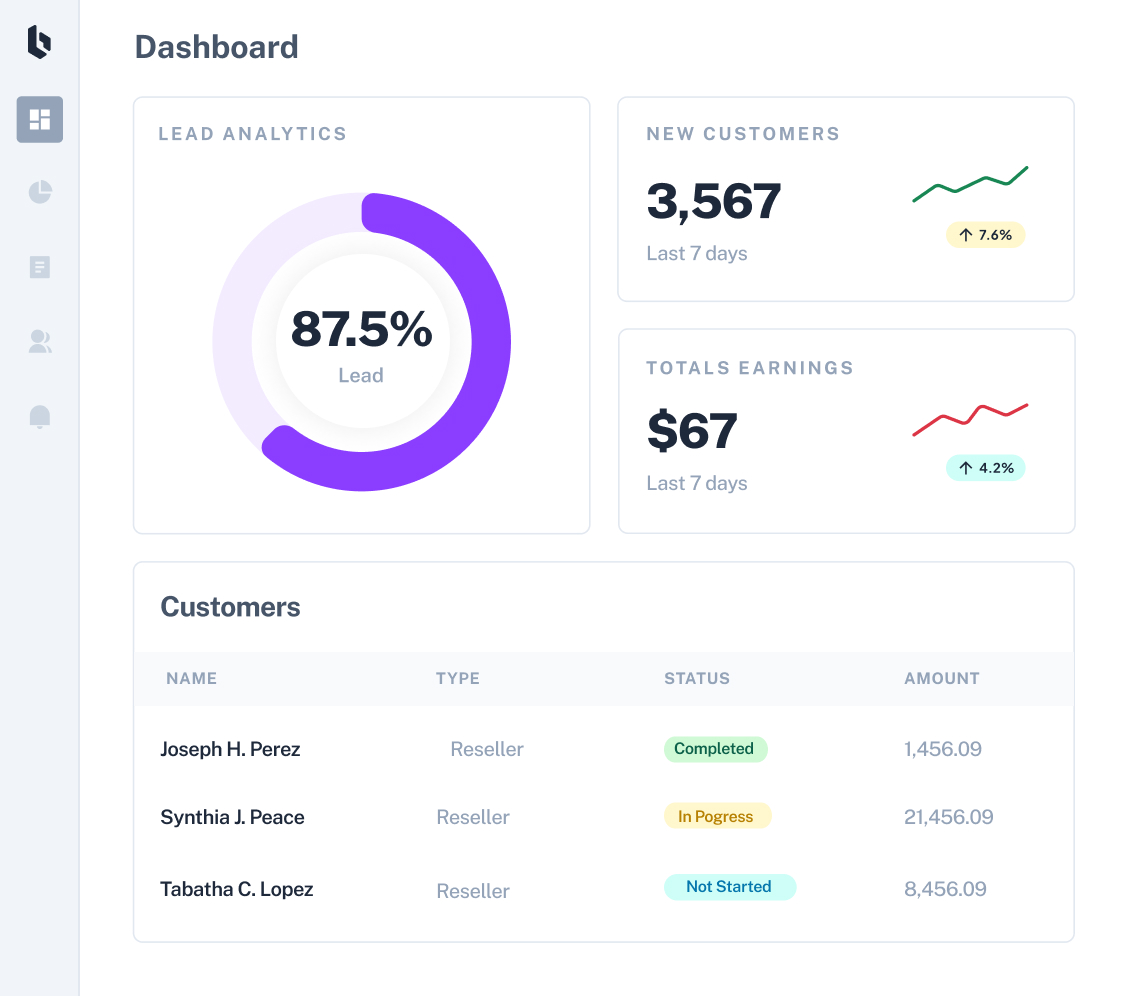Click the 7.6% increase badge
This screenshot has width=1148, height=996.
[x=985, y=235]
